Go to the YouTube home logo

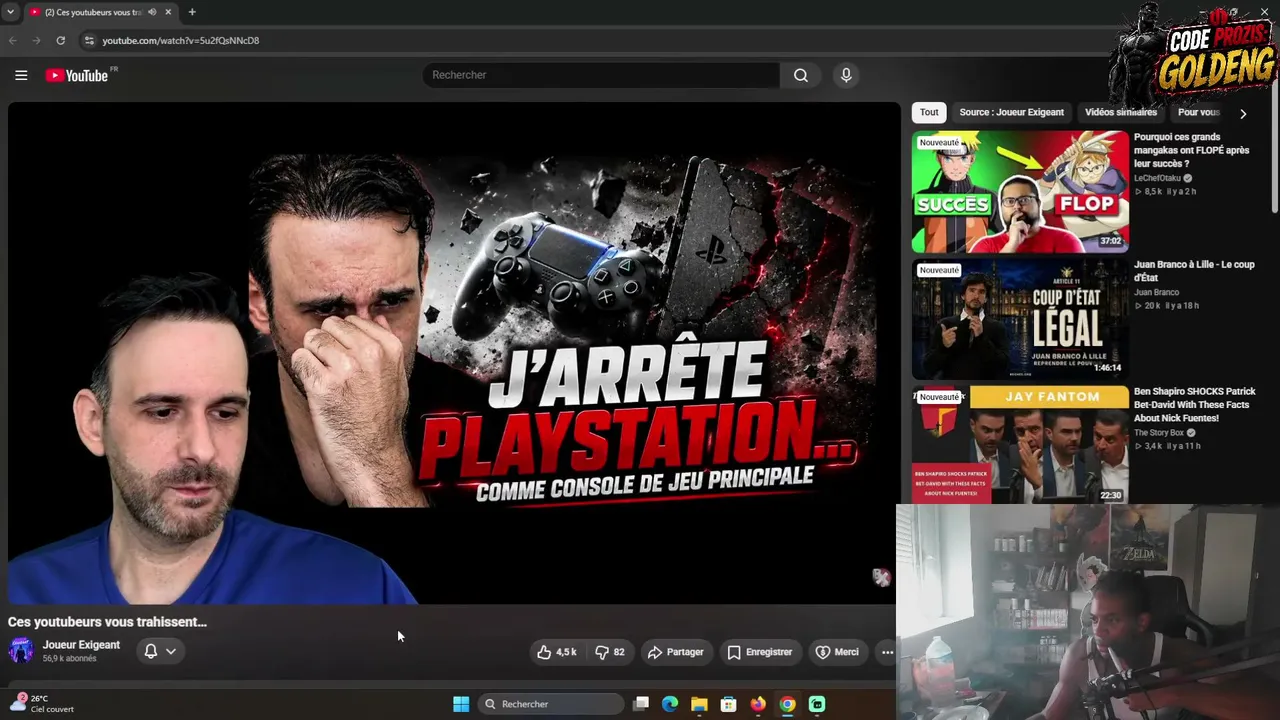77,75
